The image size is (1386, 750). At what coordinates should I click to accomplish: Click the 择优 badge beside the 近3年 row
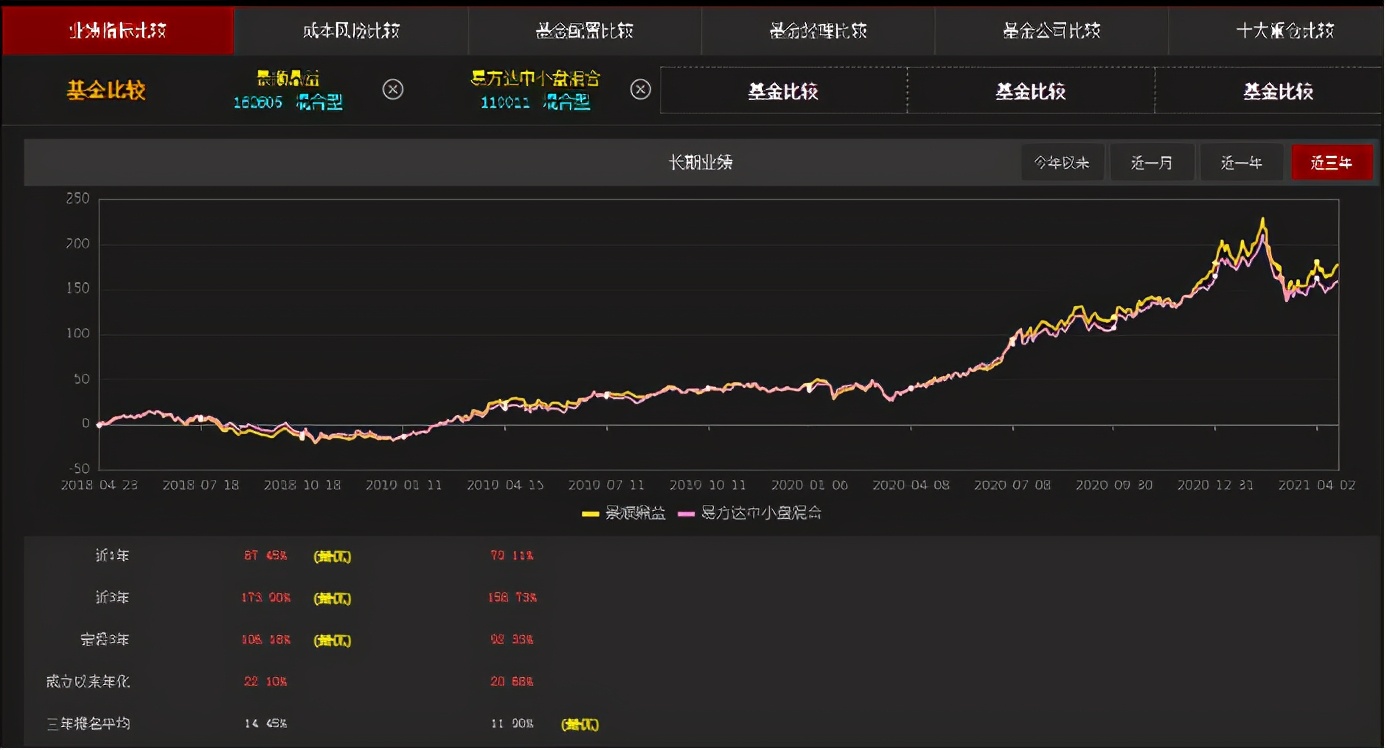tap(332, 598)
